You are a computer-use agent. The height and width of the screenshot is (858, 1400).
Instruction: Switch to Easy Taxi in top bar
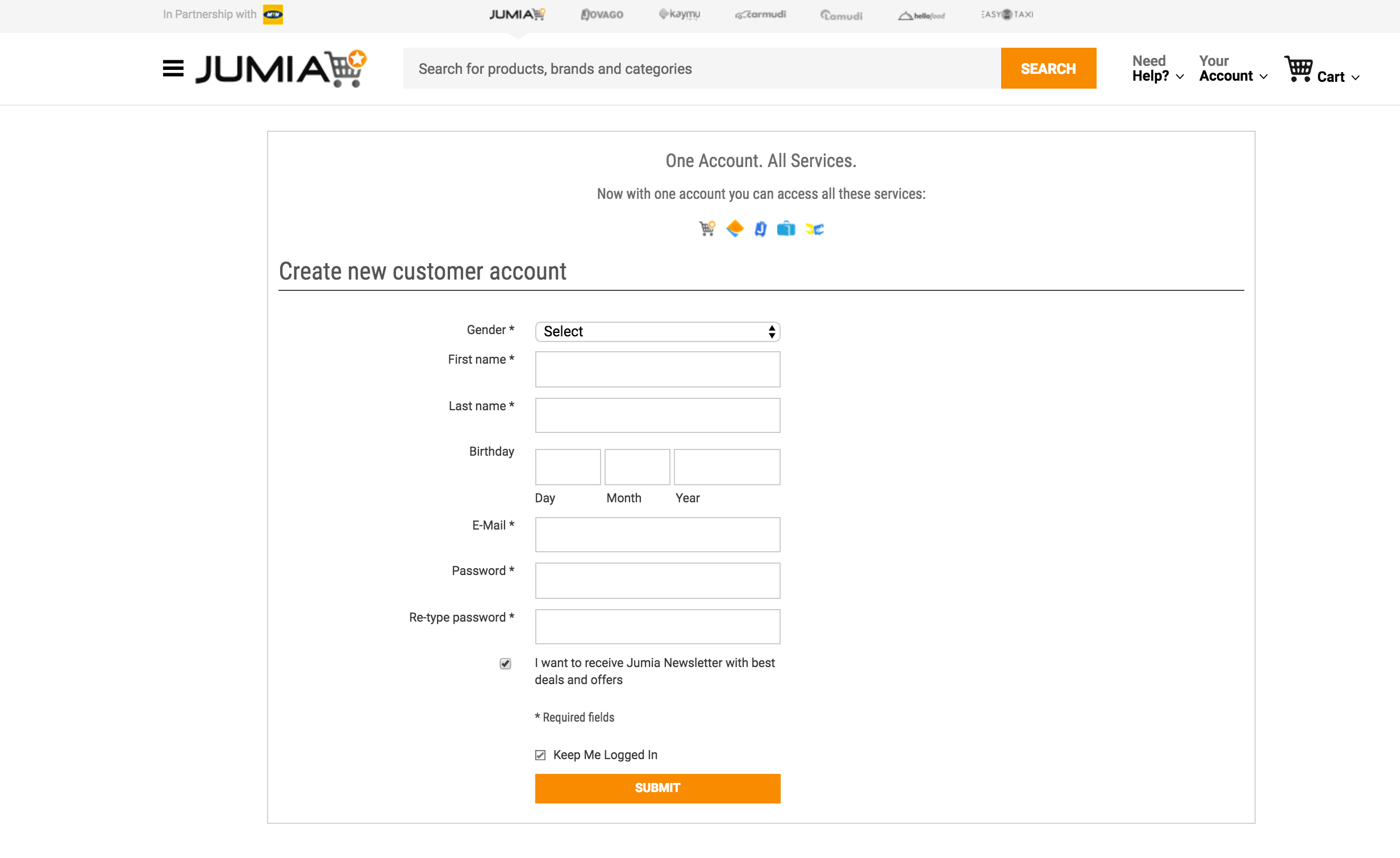point(1007,14)
